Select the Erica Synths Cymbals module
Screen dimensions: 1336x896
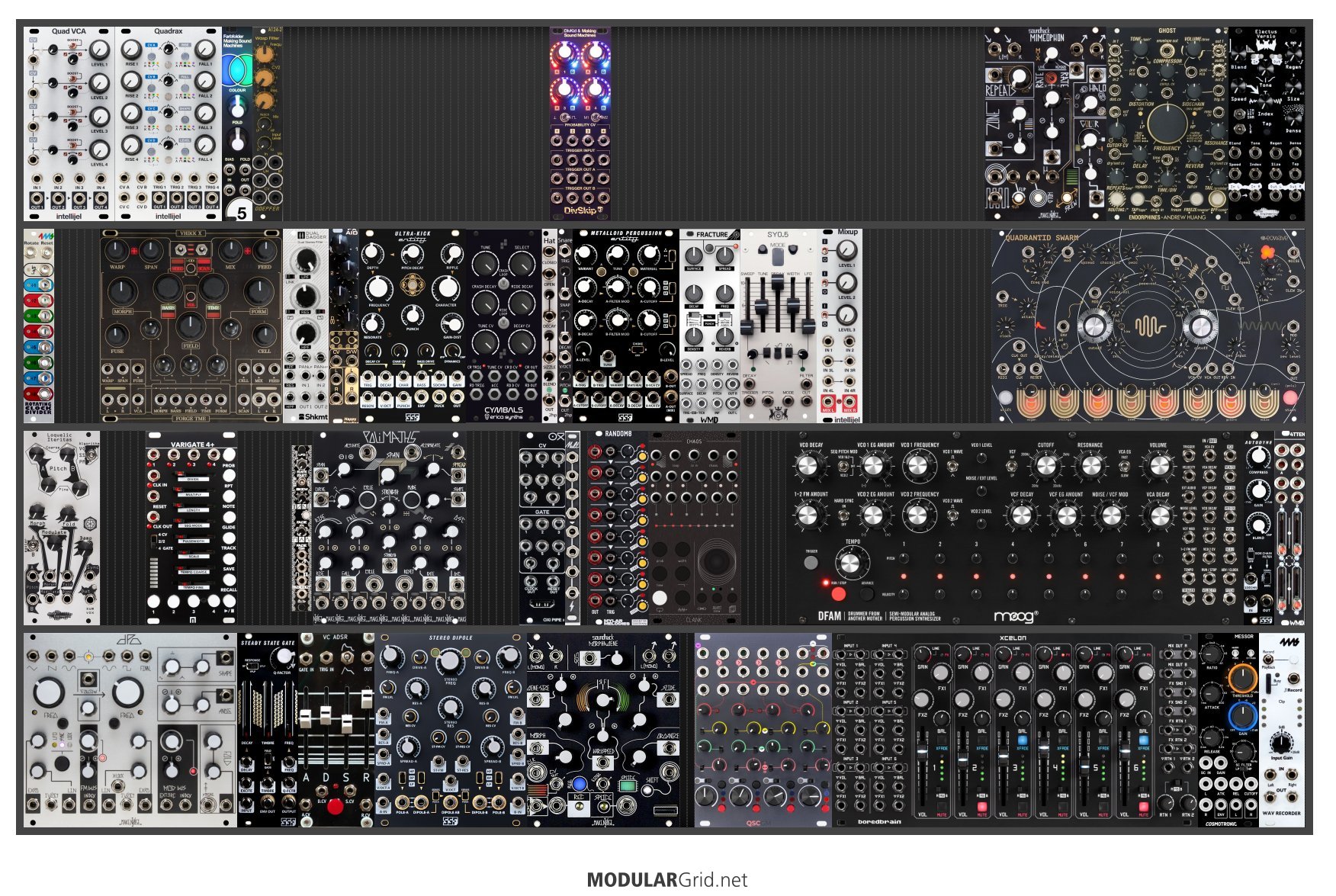click(x=503, y=326)
